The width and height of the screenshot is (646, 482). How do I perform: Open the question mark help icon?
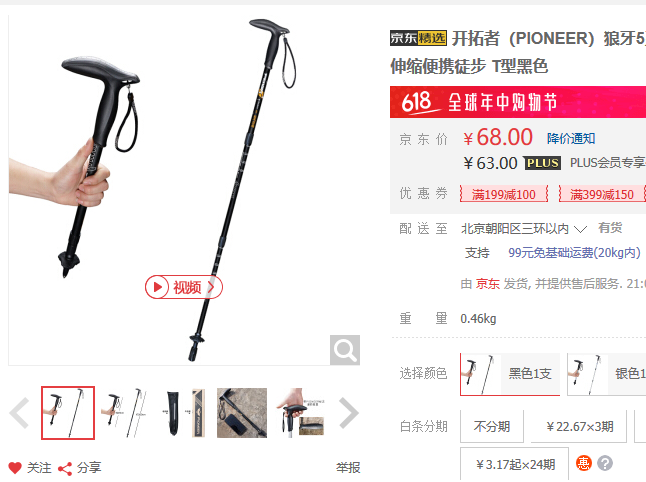point(605,463)
